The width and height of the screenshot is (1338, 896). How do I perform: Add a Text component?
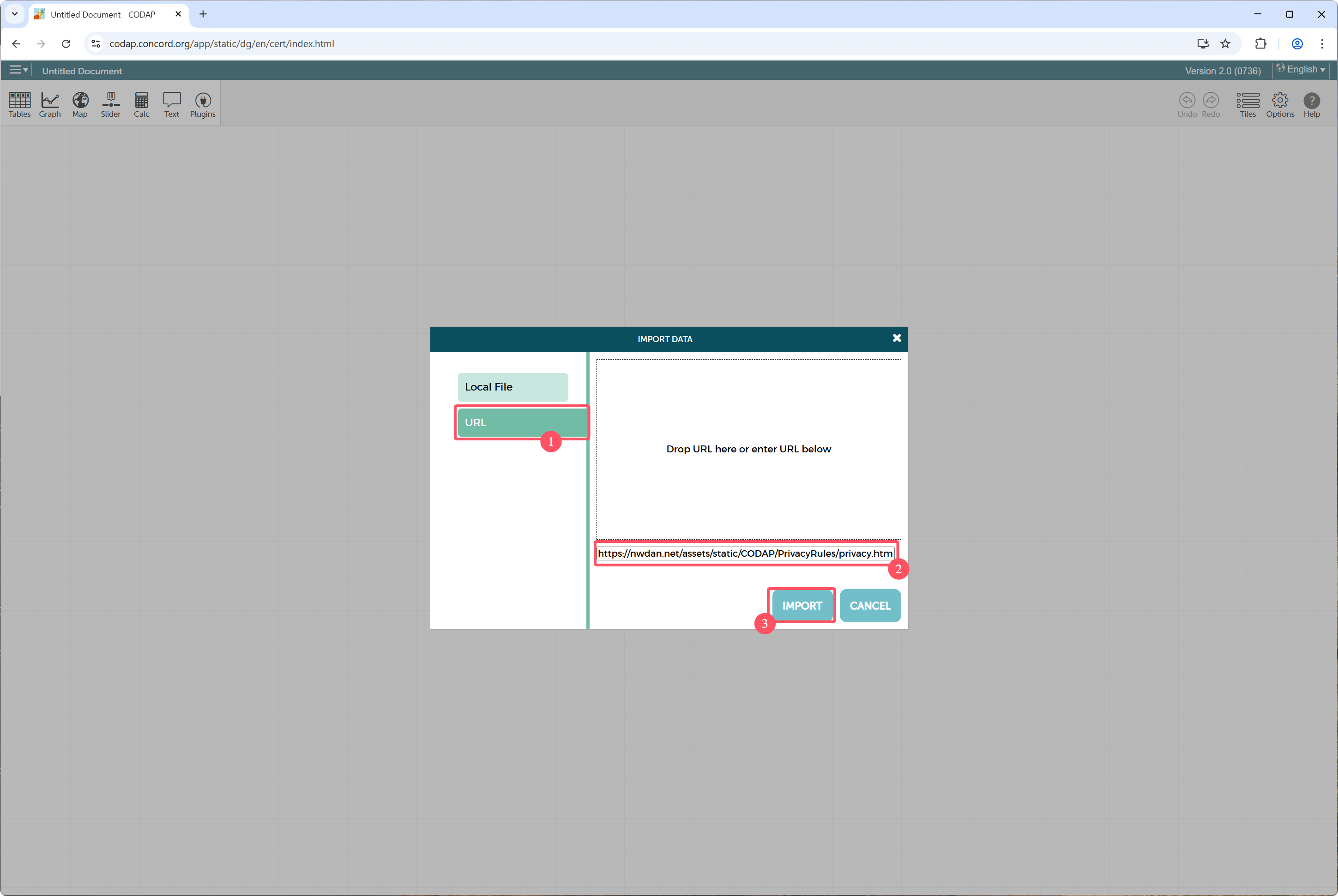(171, 105)
